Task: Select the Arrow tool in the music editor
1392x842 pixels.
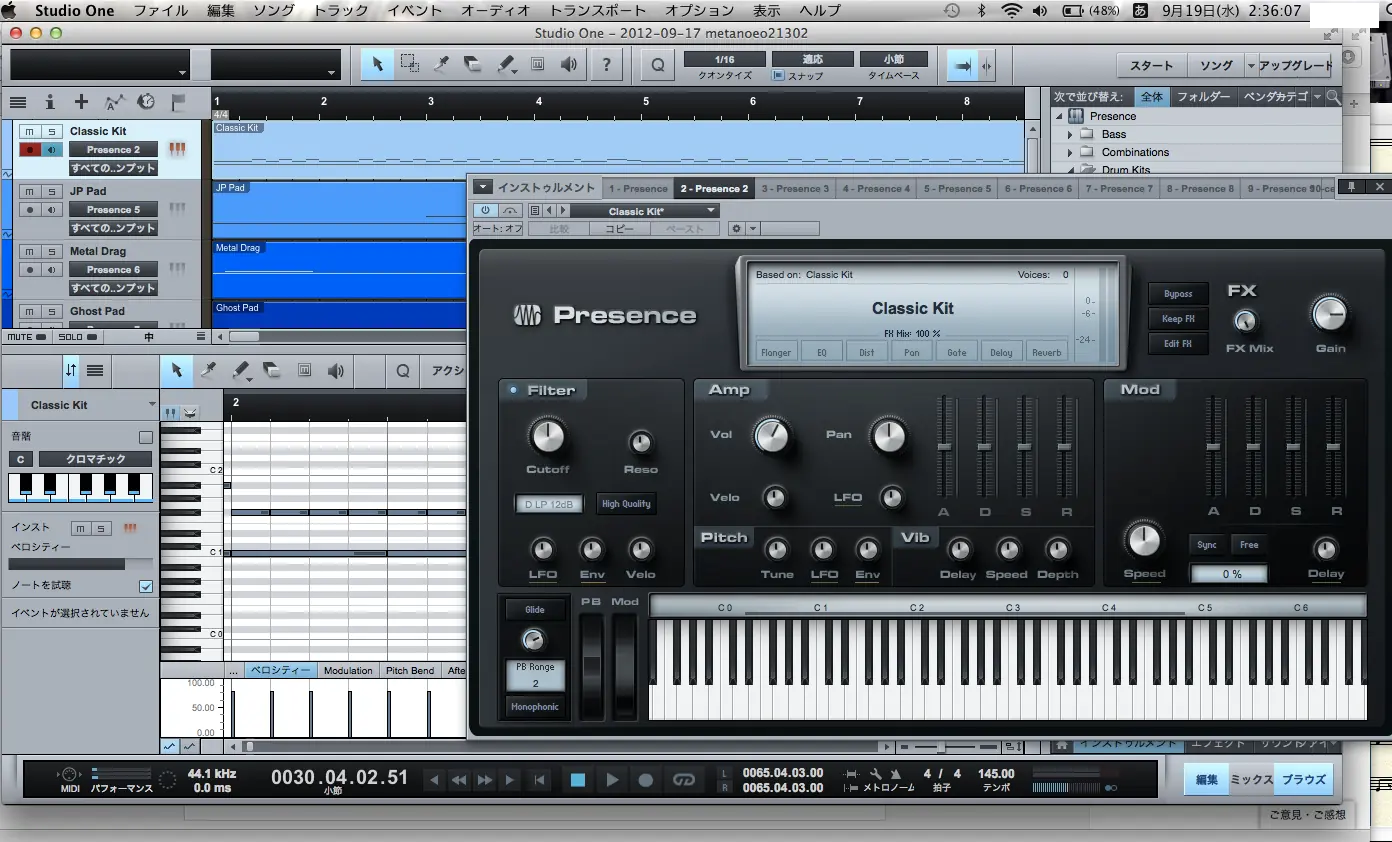Action: point(176,371)
